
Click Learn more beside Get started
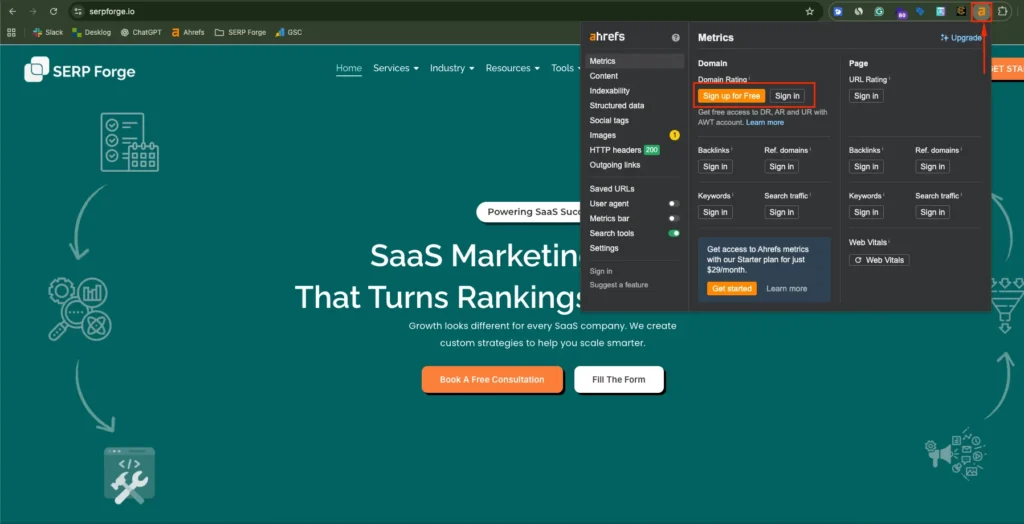[786, 288]
